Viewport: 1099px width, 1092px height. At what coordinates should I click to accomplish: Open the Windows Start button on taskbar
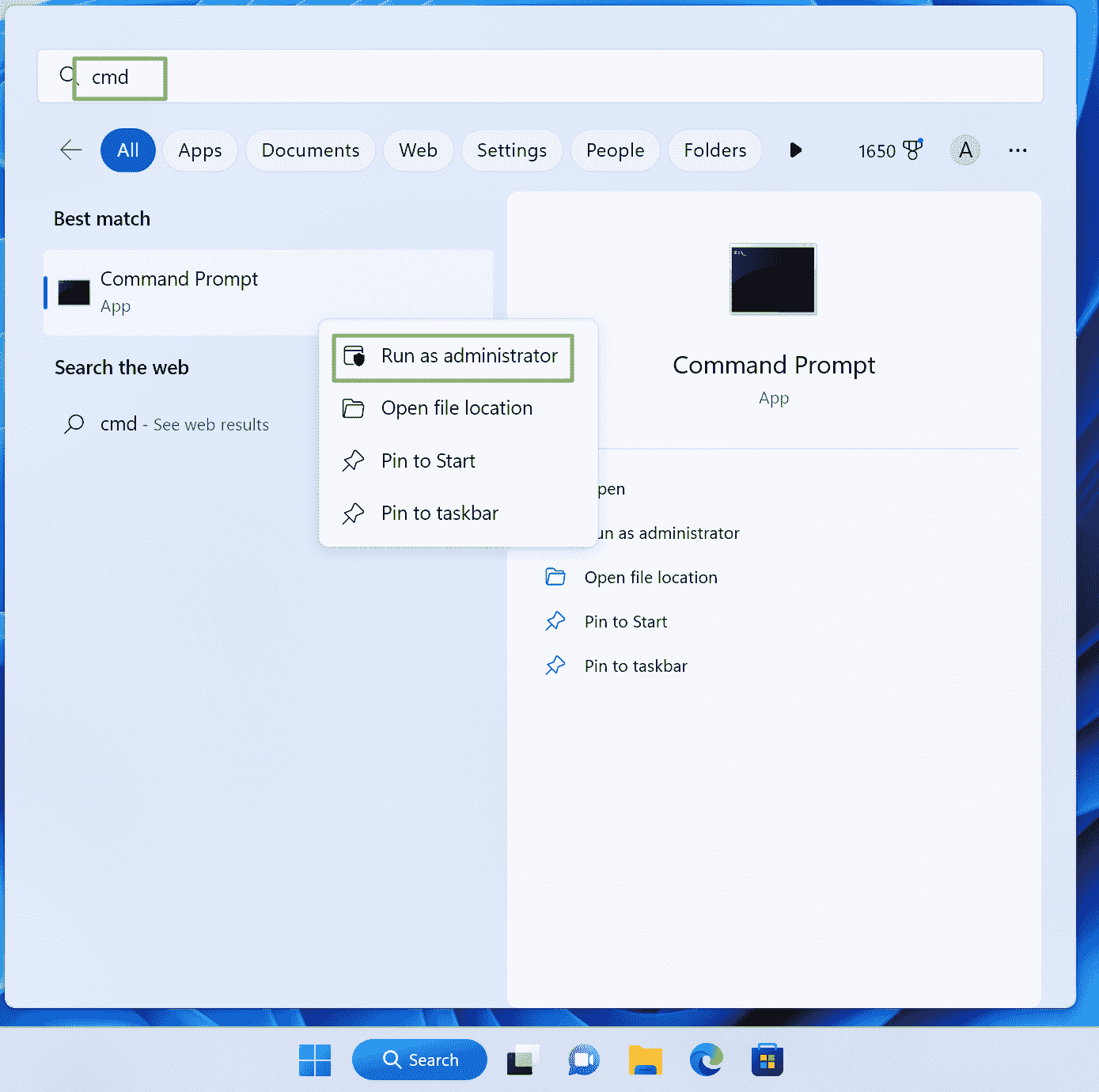tap(315, 1060)
